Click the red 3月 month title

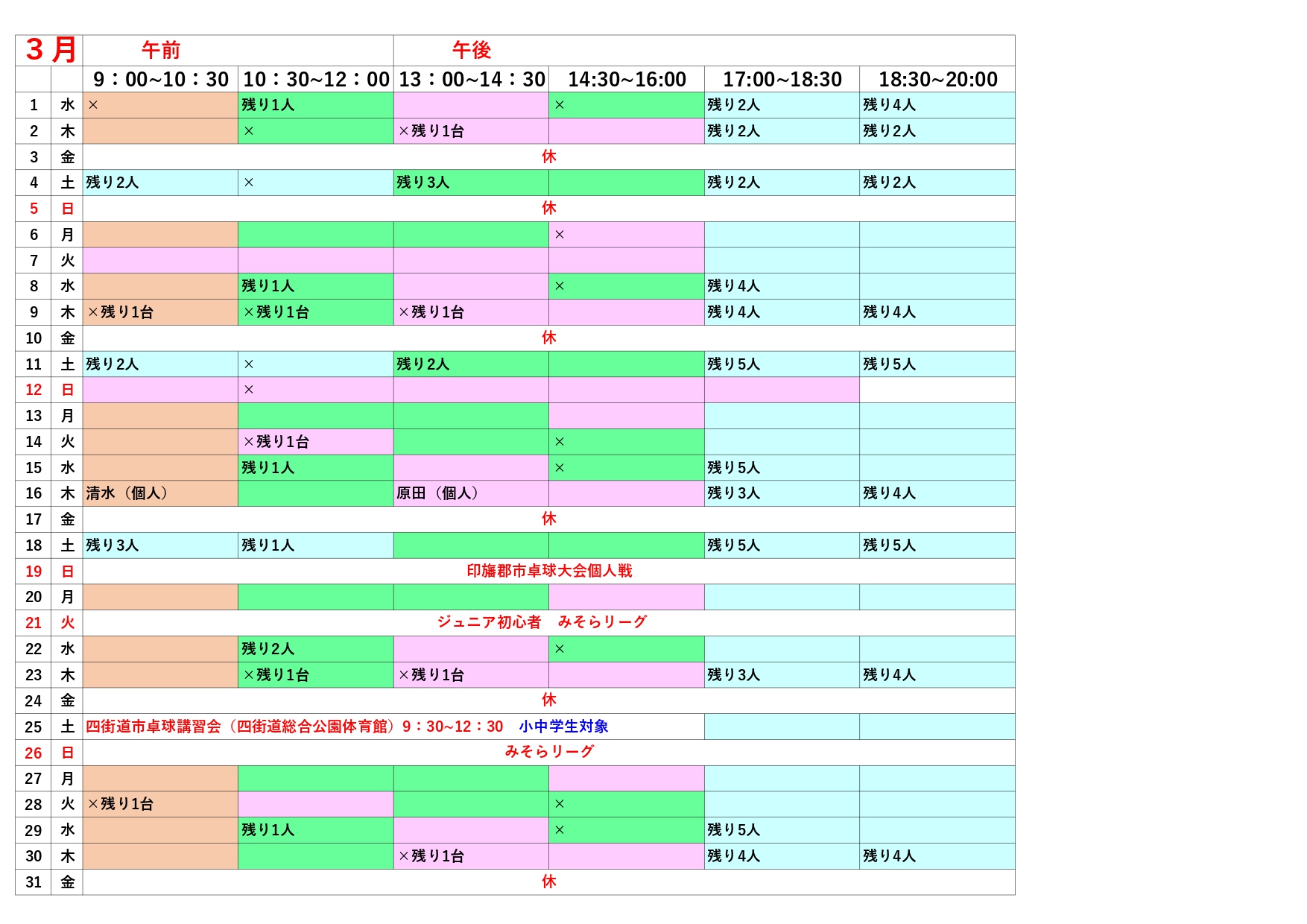point(51,50)
